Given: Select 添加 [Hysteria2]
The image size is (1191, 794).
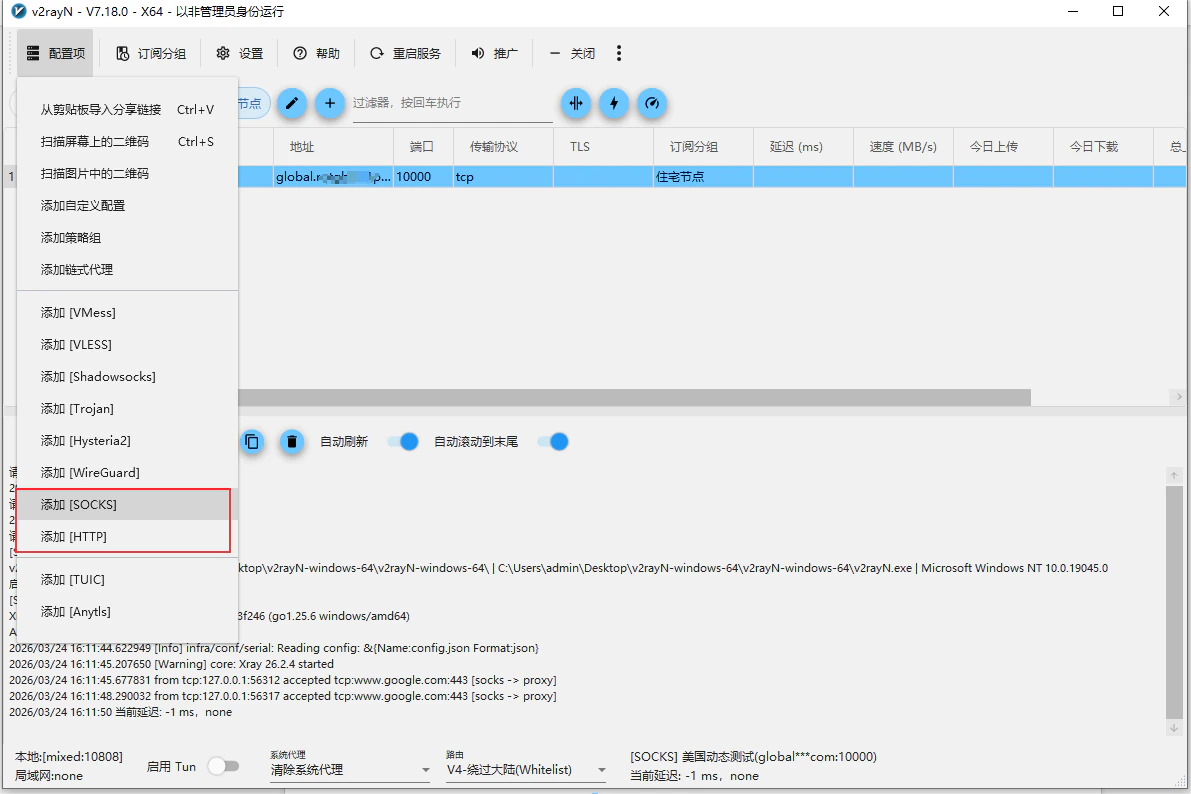Looking at the screenshot, I should pyautogui.click(x=128, y=440).
